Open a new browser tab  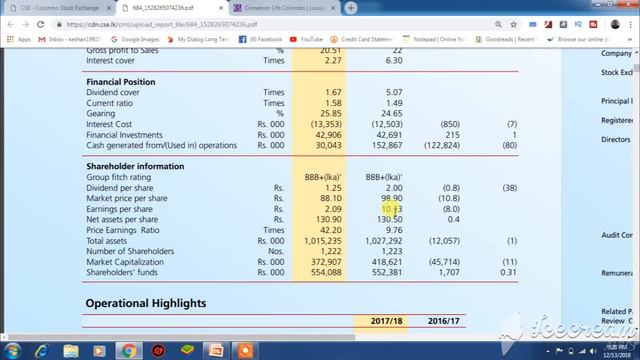351,8
